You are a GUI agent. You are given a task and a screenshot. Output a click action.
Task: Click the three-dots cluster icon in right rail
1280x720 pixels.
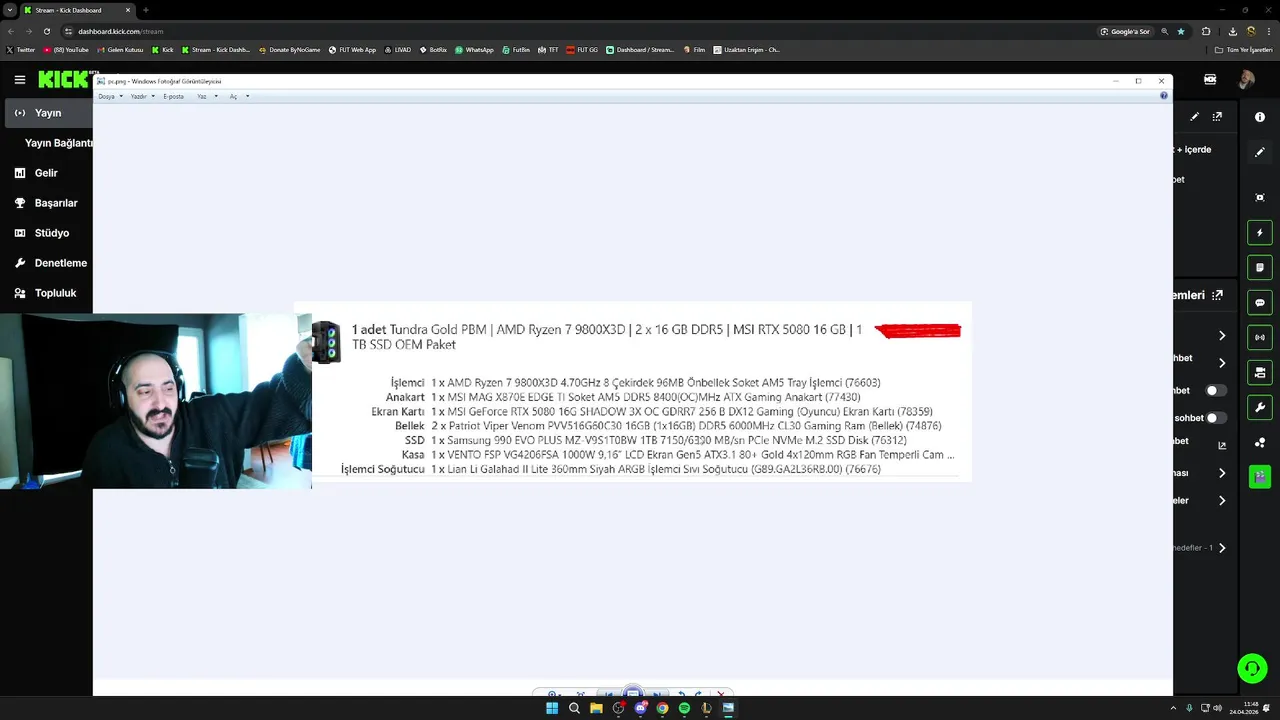pos(1260,443)
